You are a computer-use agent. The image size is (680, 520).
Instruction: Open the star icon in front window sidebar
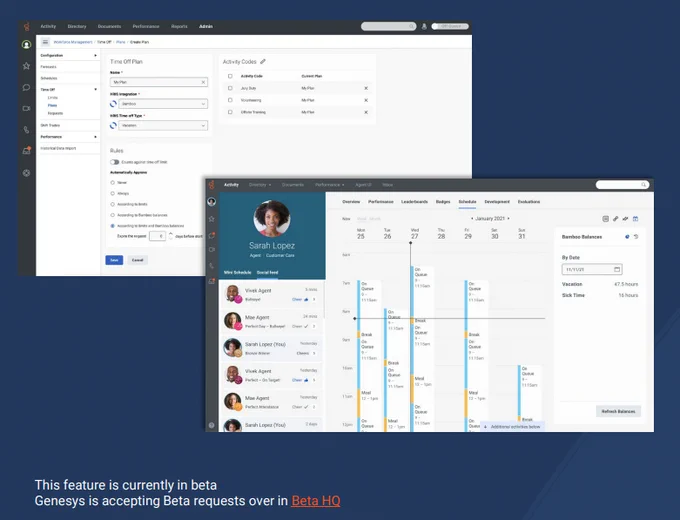pyautogui.click(x=212, y=219)
